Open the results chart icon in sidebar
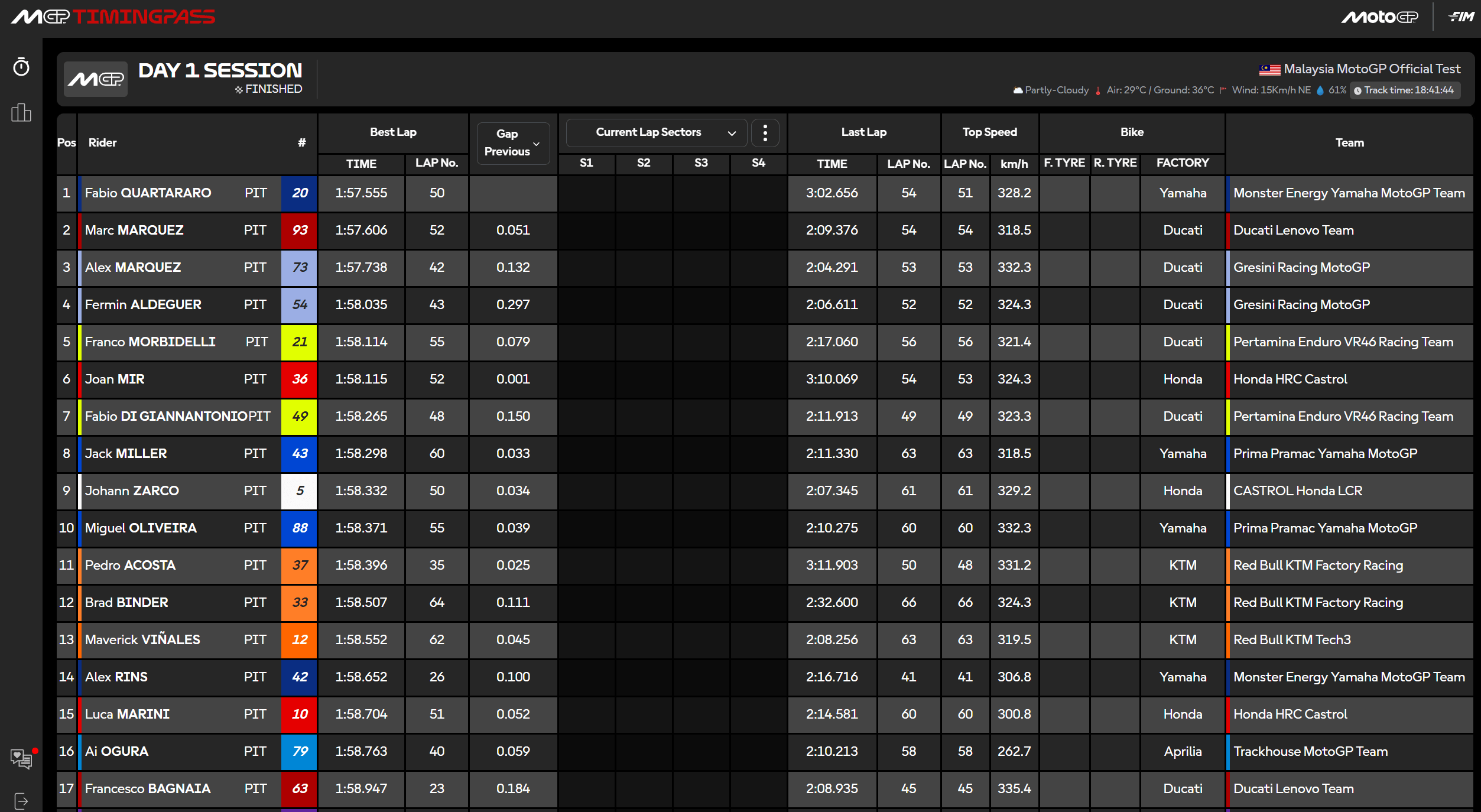 (x=21, y=112)
